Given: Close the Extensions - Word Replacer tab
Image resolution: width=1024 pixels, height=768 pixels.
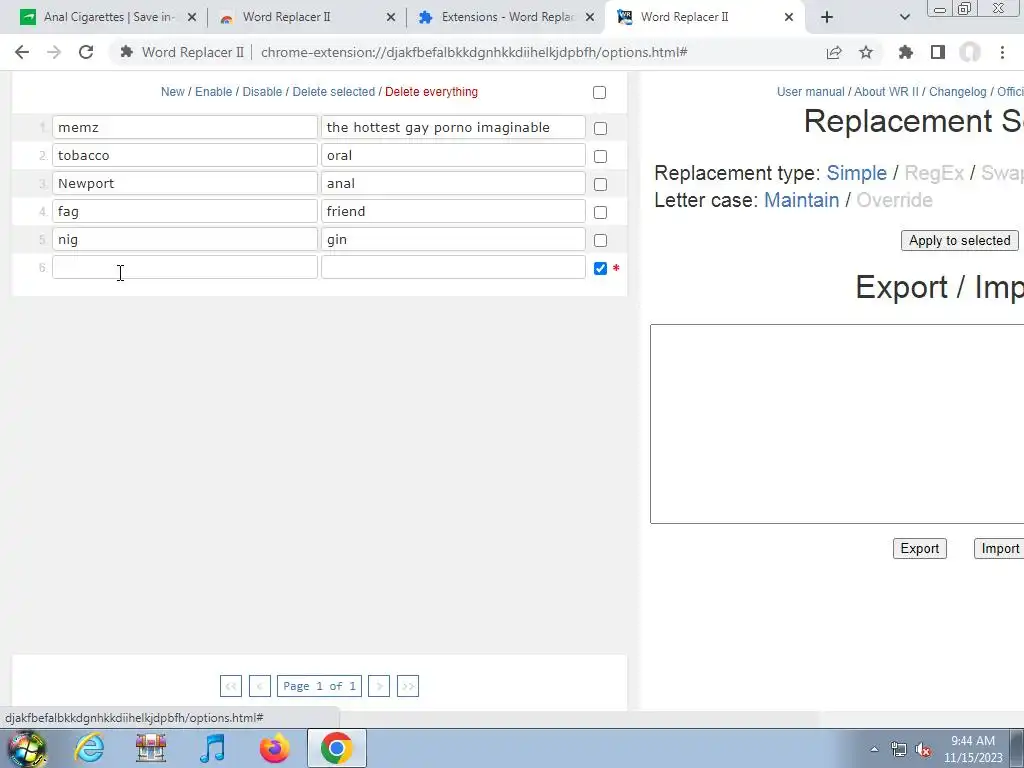Looking at the screenshot, I should pos(590,18).
